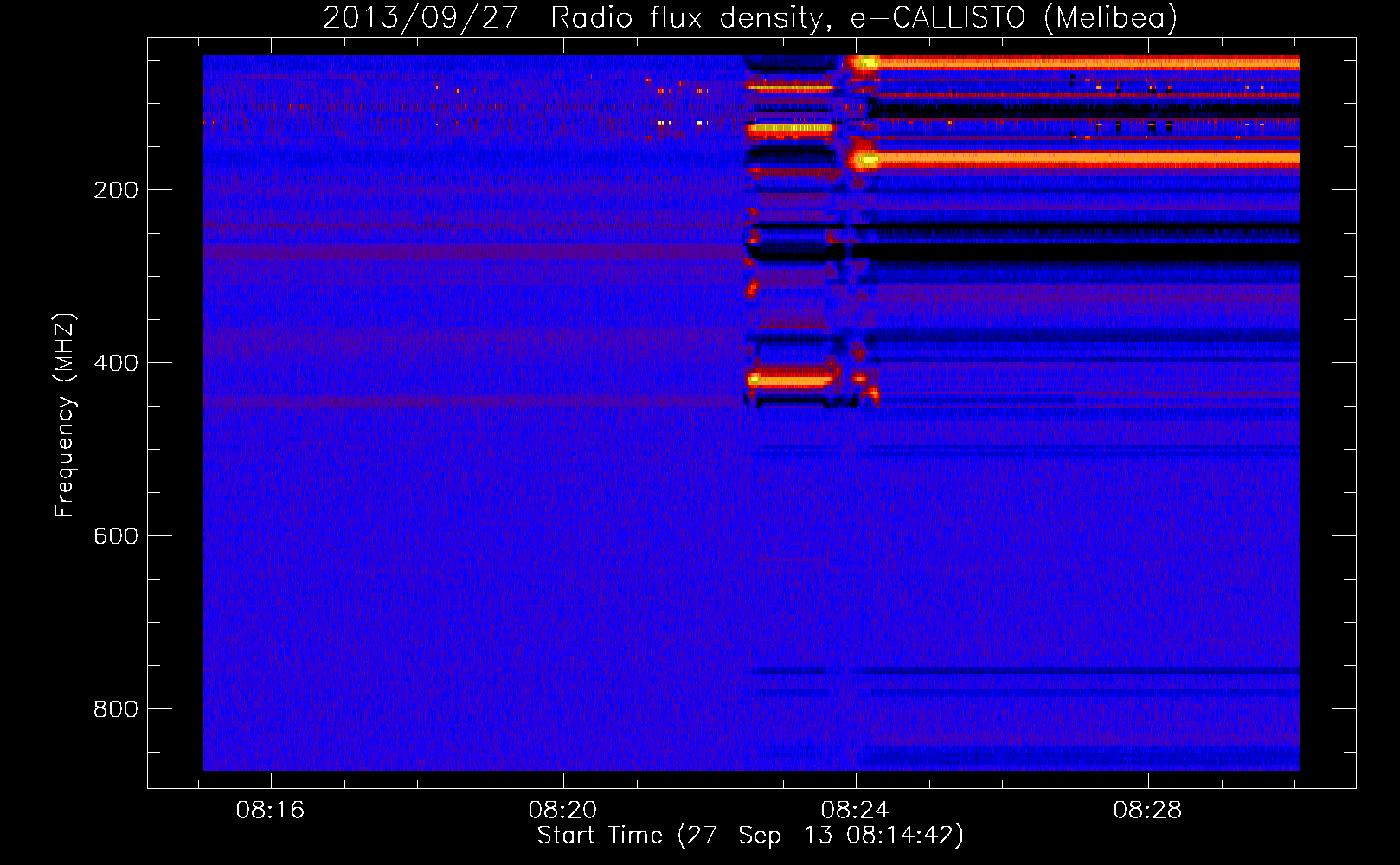Viewport: 1400px width, 865px height.
Task: Click the "Frequency (MHZ)" axis label
Action: point(65,415)
